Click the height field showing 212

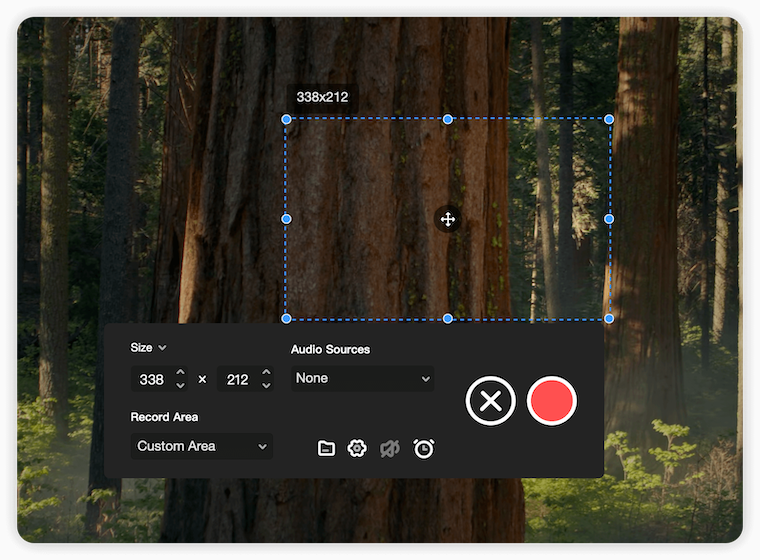pyautogui.click(x=238, y=380)
